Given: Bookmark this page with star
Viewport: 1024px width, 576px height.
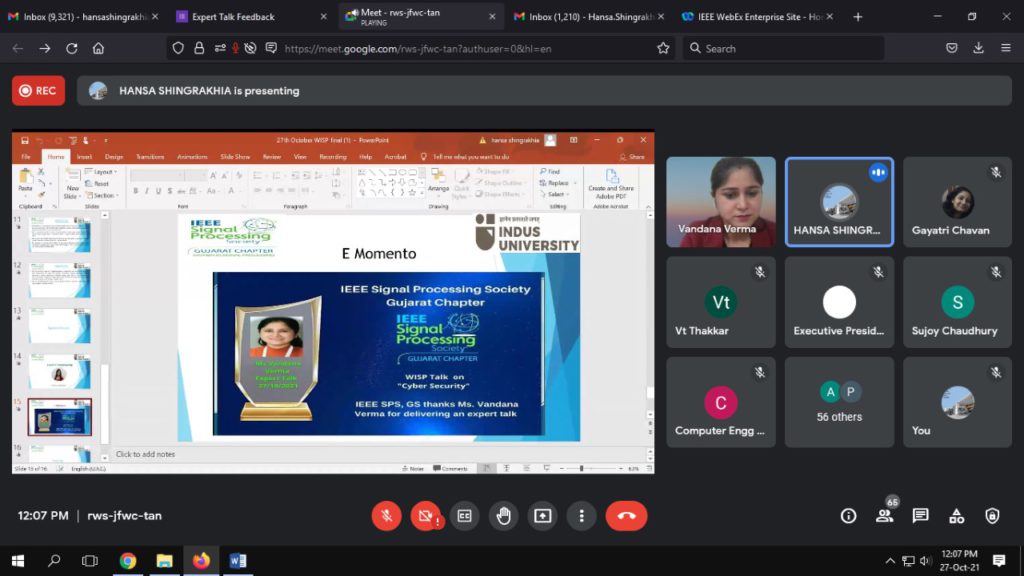Looking at the screenshot, I should 663,48.
